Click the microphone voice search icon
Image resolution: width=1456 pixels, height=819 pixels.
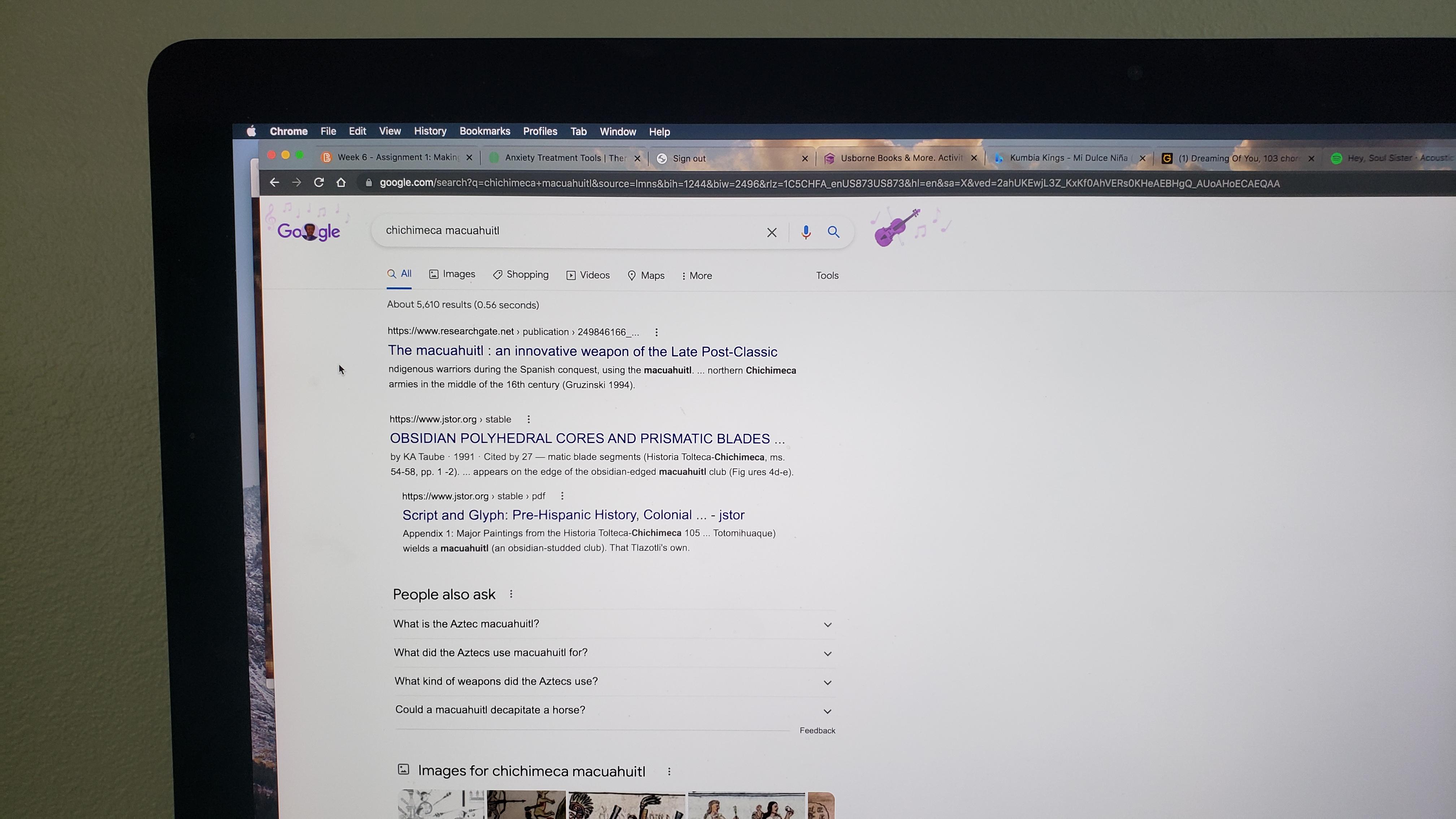[x=805, y=232]
